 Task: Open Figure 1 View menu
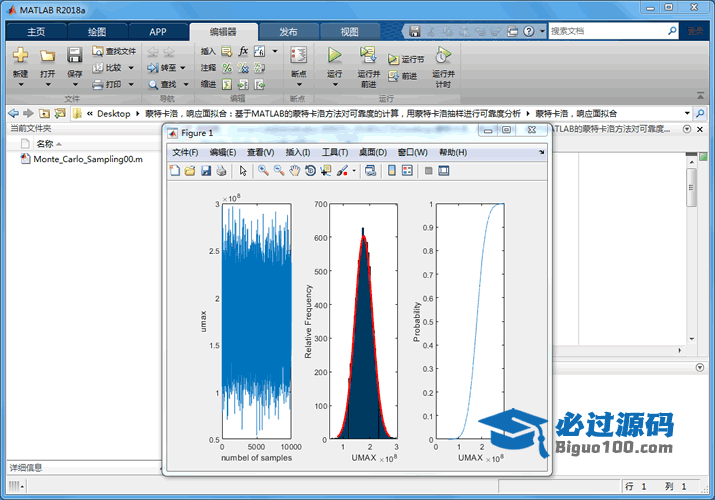click(260, 152)
